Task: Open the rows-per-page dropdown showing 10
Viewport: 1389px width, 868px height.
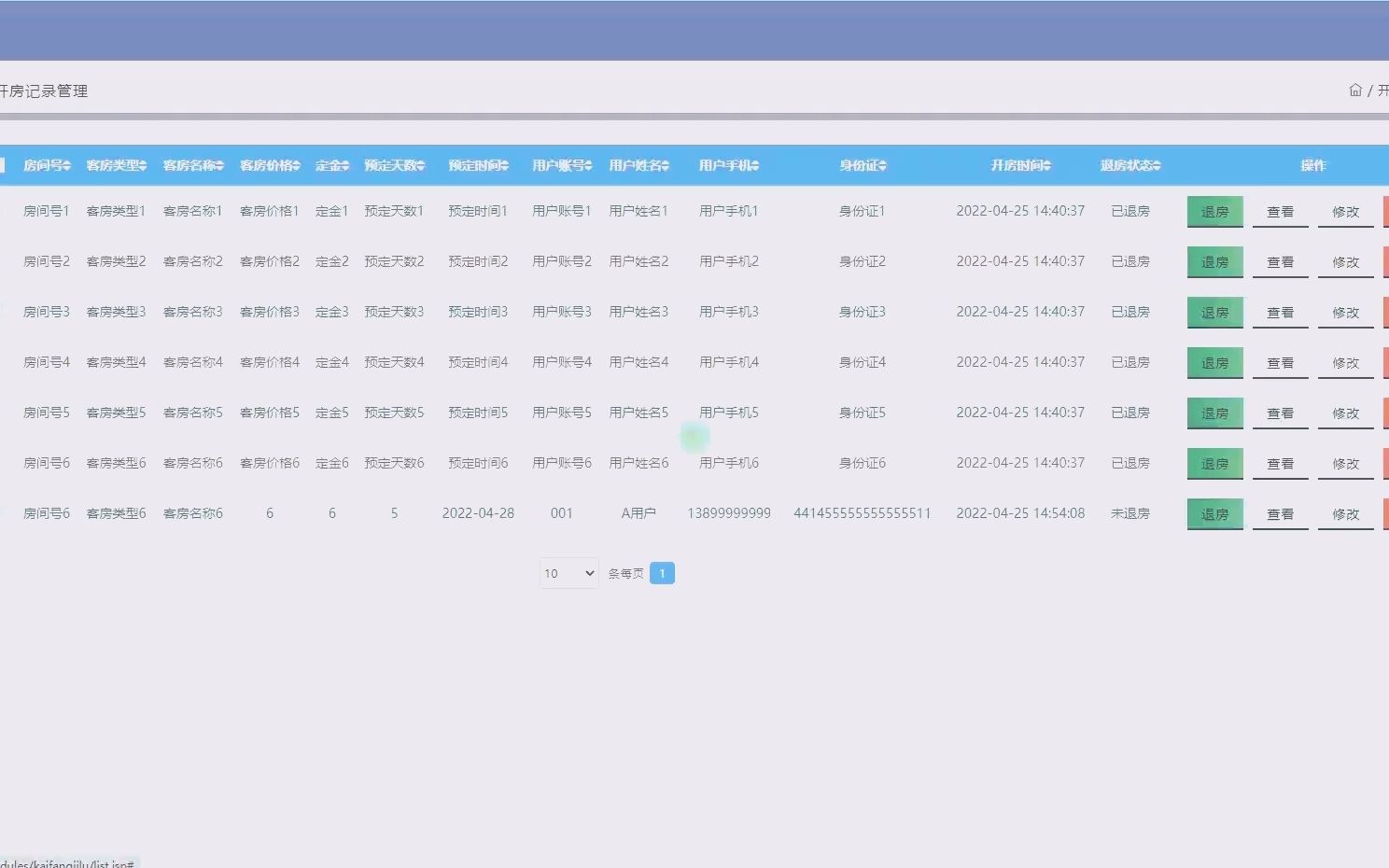Action: point(569,573)
